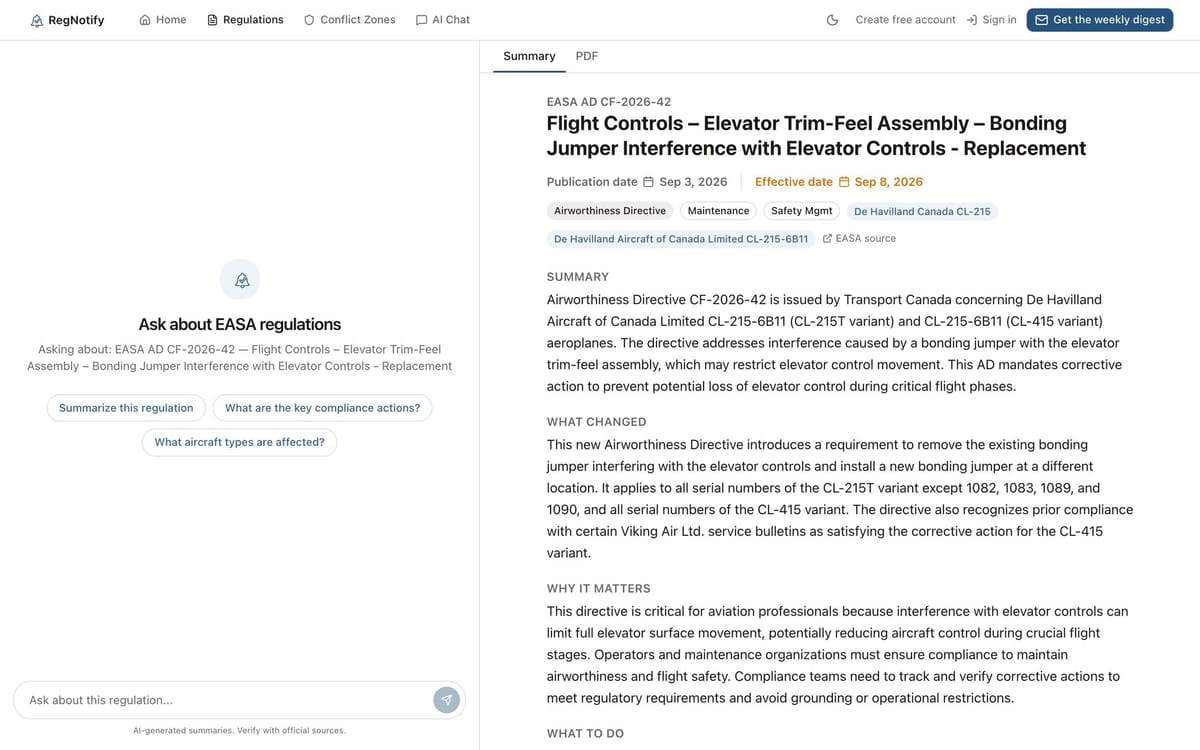The image size is (1200, 750).
Task: Click the EASA AD CF-2026-42 identifier text
Action: click(609, 102)
